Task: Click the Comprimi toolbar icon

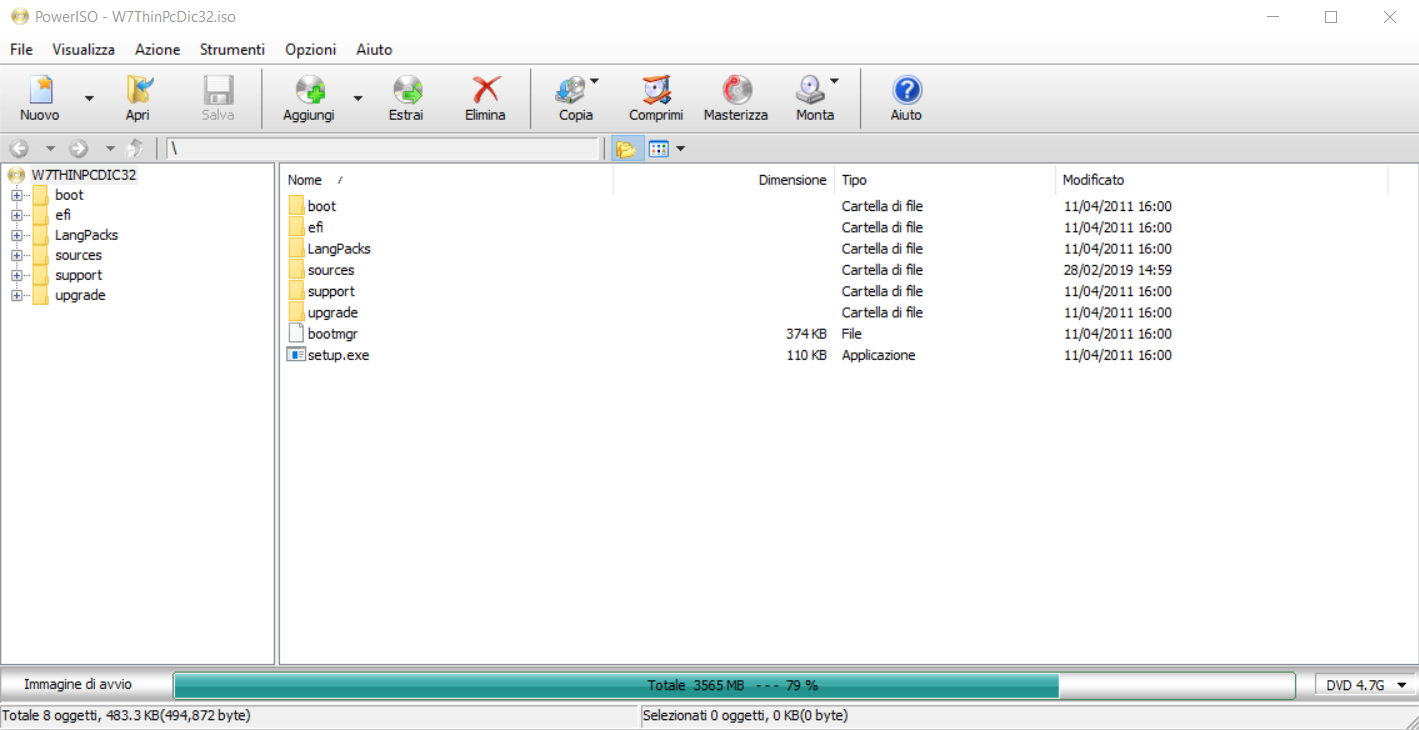Action: click(x=656, y=91)
